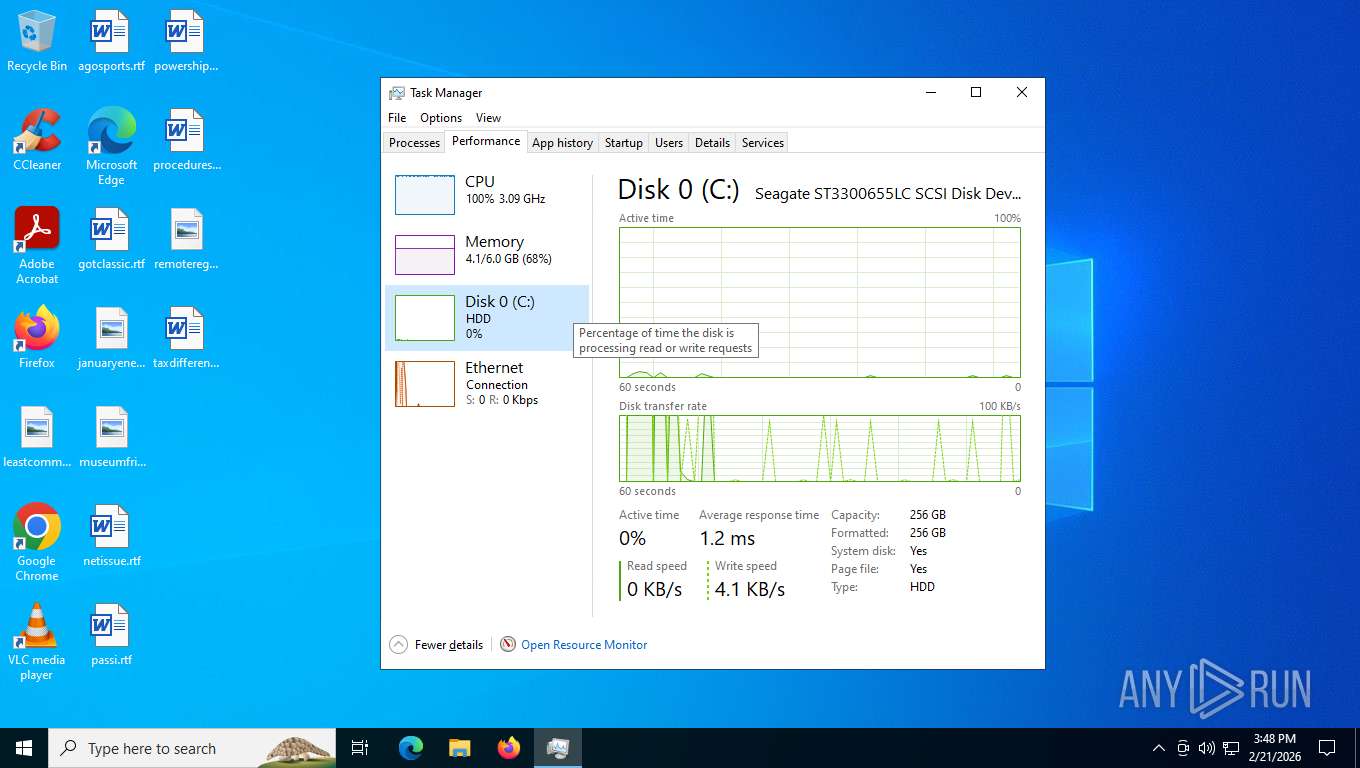Select the taxdifferen desktop document

[186, 338]
